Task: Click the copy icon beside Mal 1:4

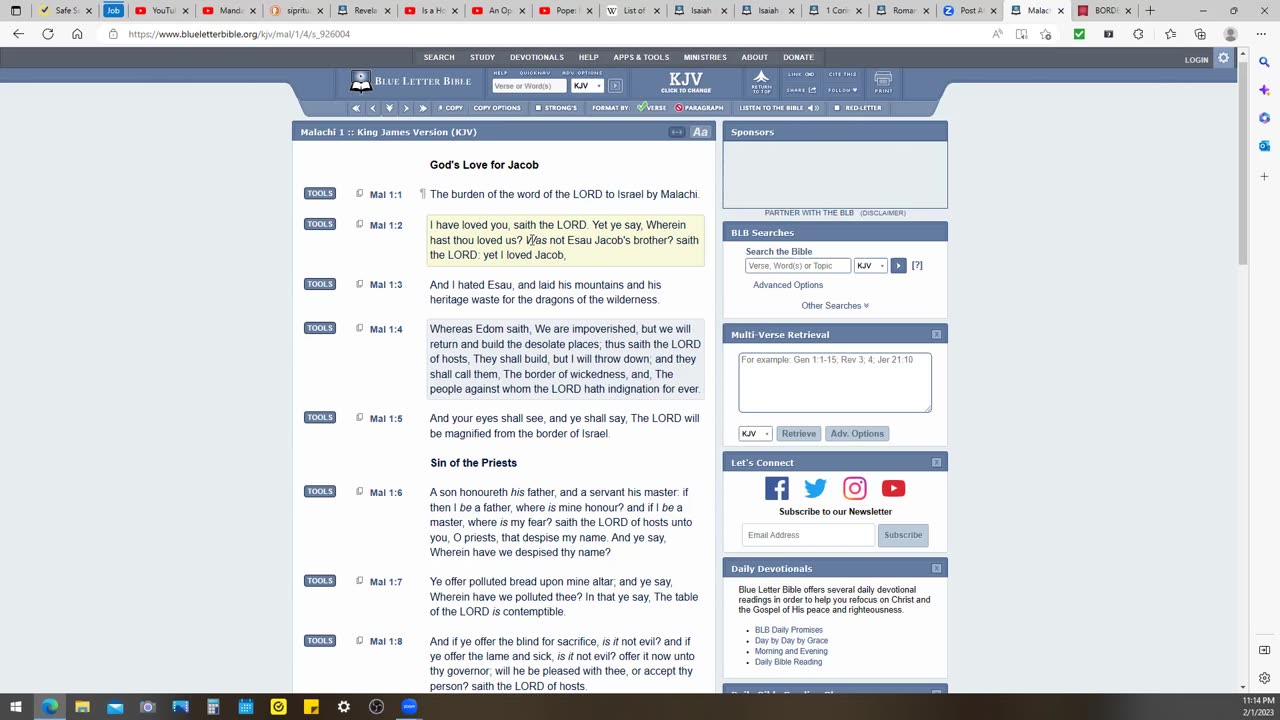Action: pyautogui.click(x=359, y=328)
